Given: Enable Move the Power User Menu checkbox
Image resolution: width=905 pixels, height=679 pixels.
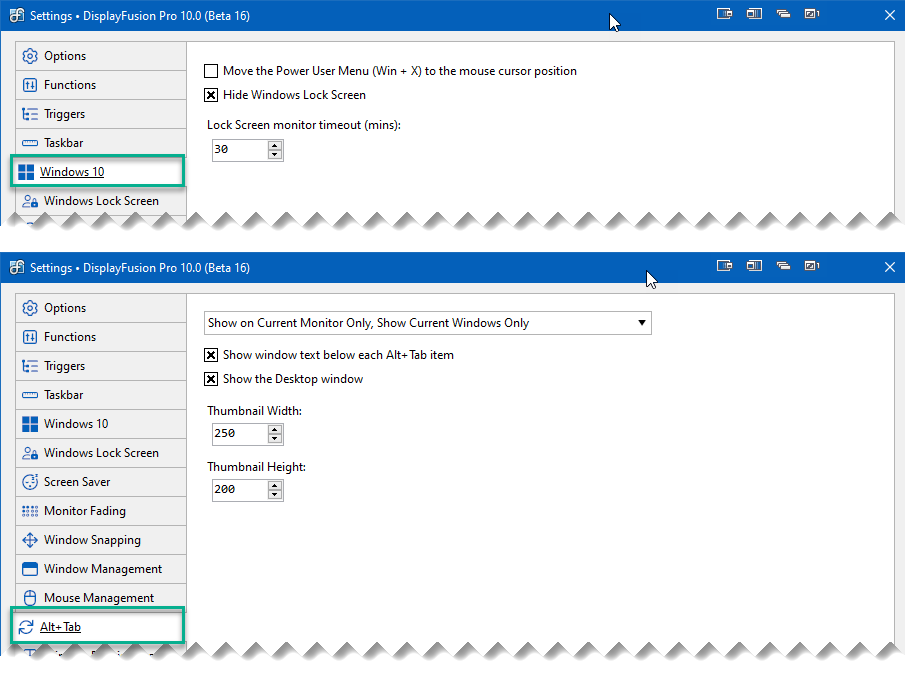Looking at the screenshot, I should click(x=211, y=71).
